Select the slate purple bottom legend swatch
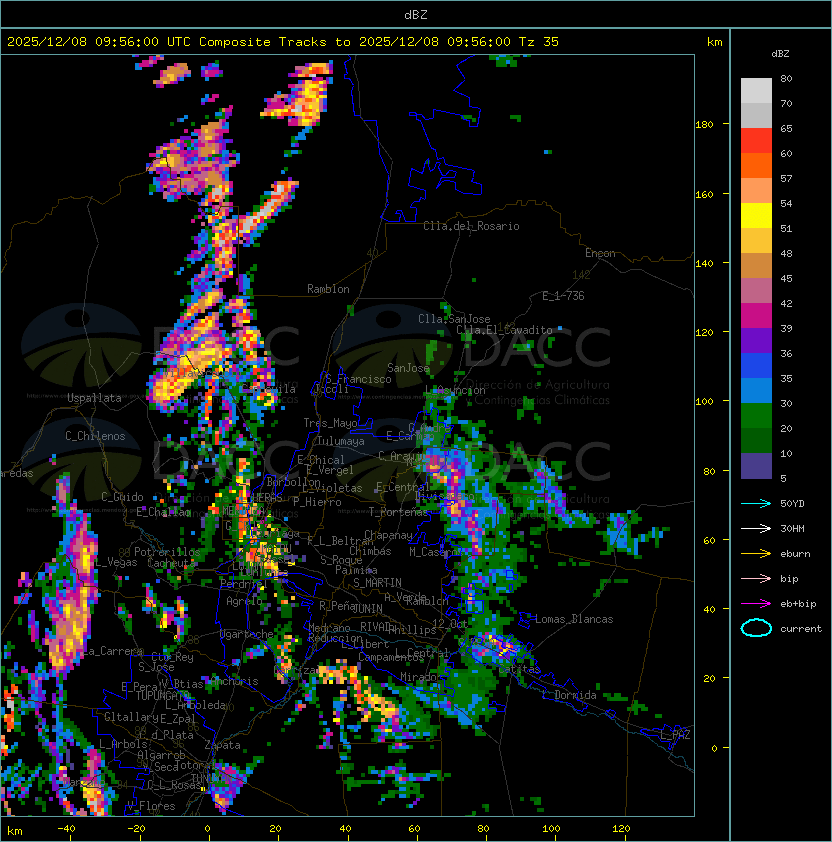 point(756,466)
